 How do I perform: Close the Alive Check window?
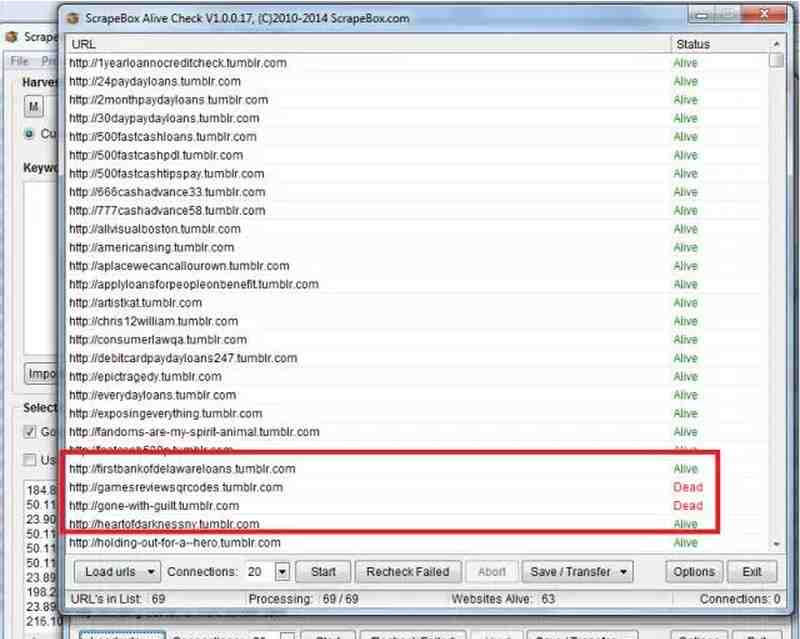[763, 14]
